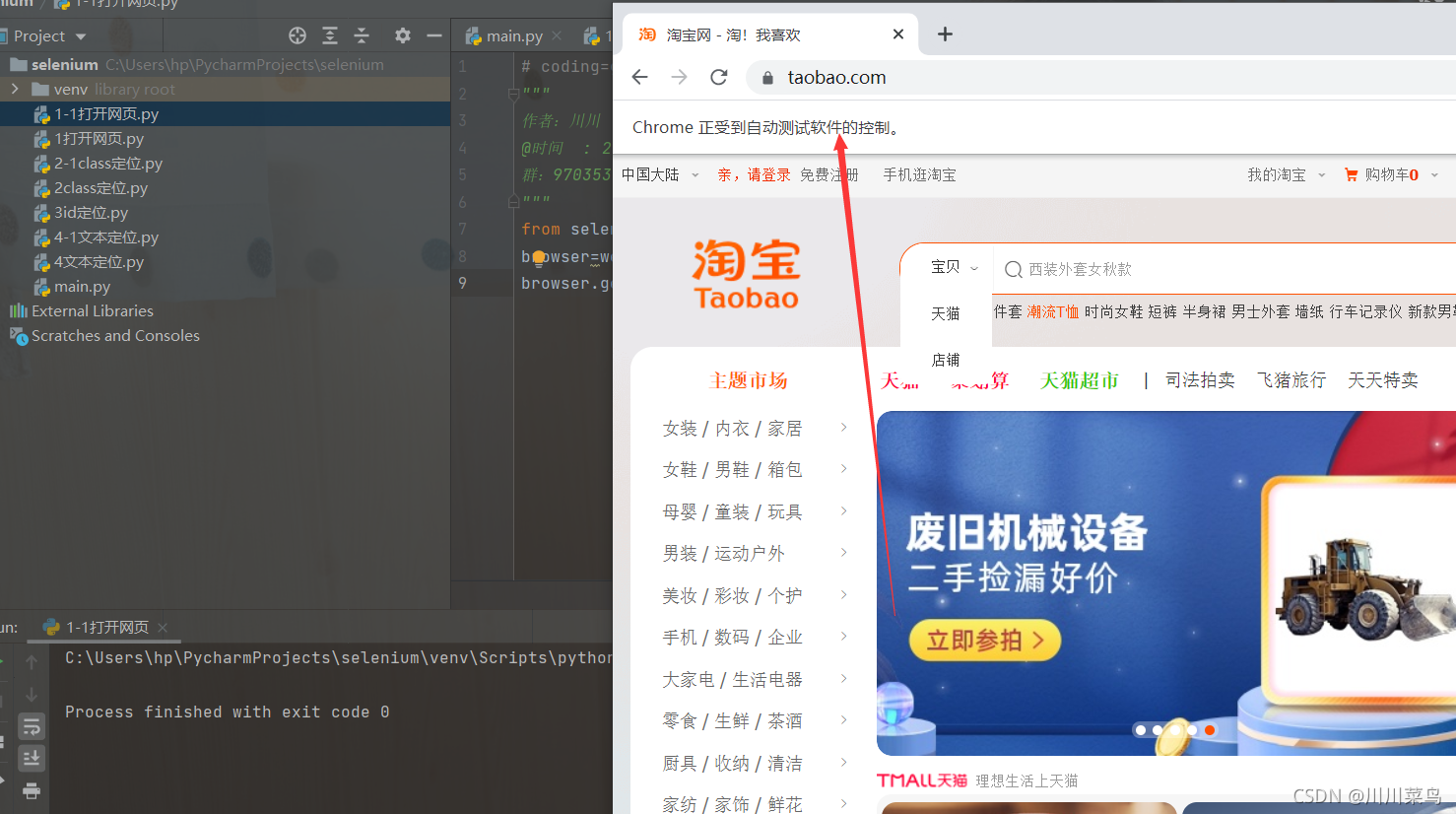Image resolution: width=1456 pixels, height=814 pixels.
Task: Click the Down the stack trace arrow in Run panel
Action: pyautogui.click(x=32, y=694)
